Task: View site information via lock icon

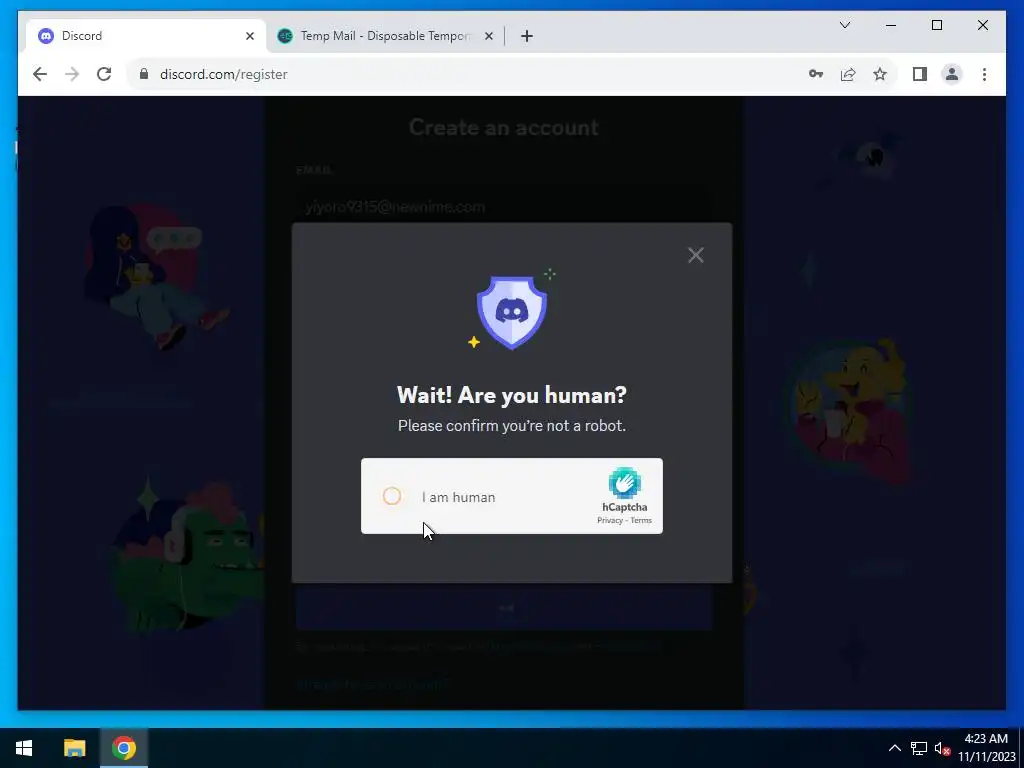Action: [144, 74]
